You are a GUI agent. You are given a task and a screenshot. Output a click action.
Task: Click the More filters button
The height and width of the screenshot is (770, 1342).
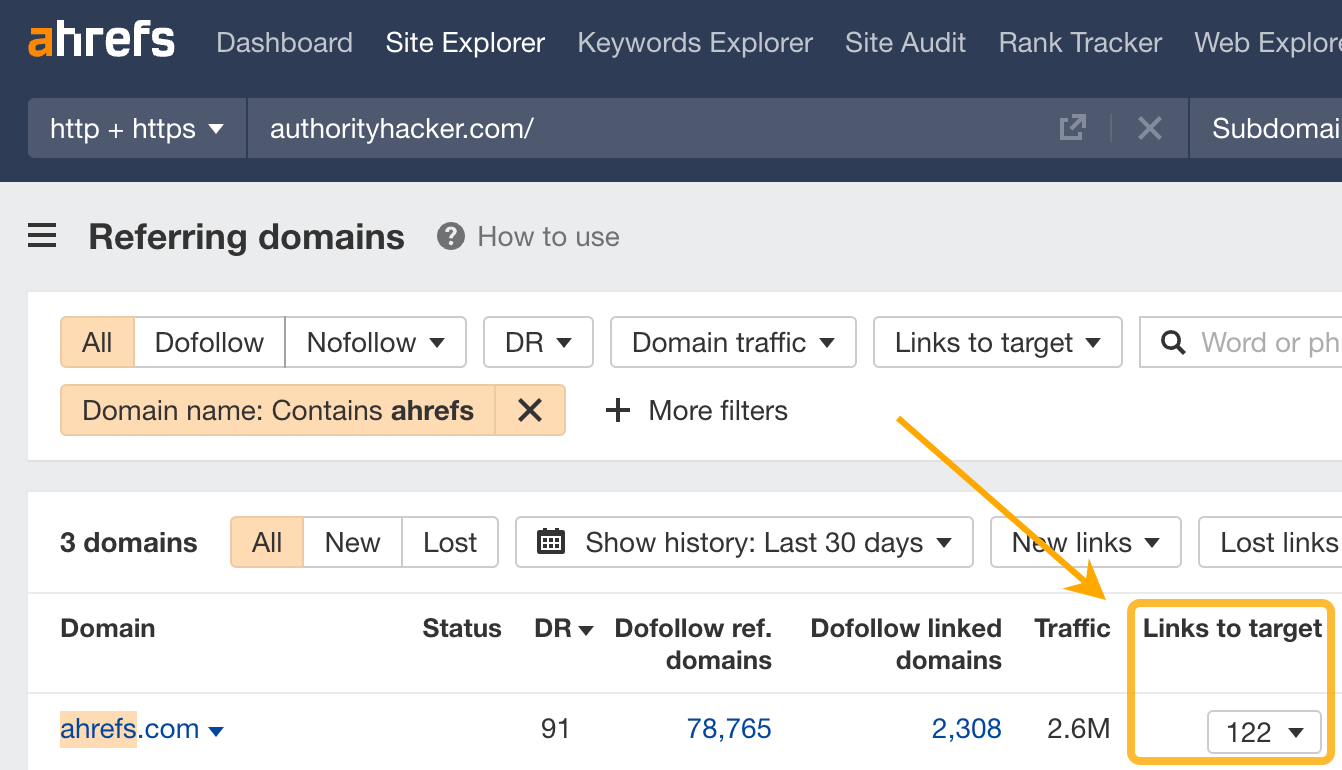tap(695, 410)
